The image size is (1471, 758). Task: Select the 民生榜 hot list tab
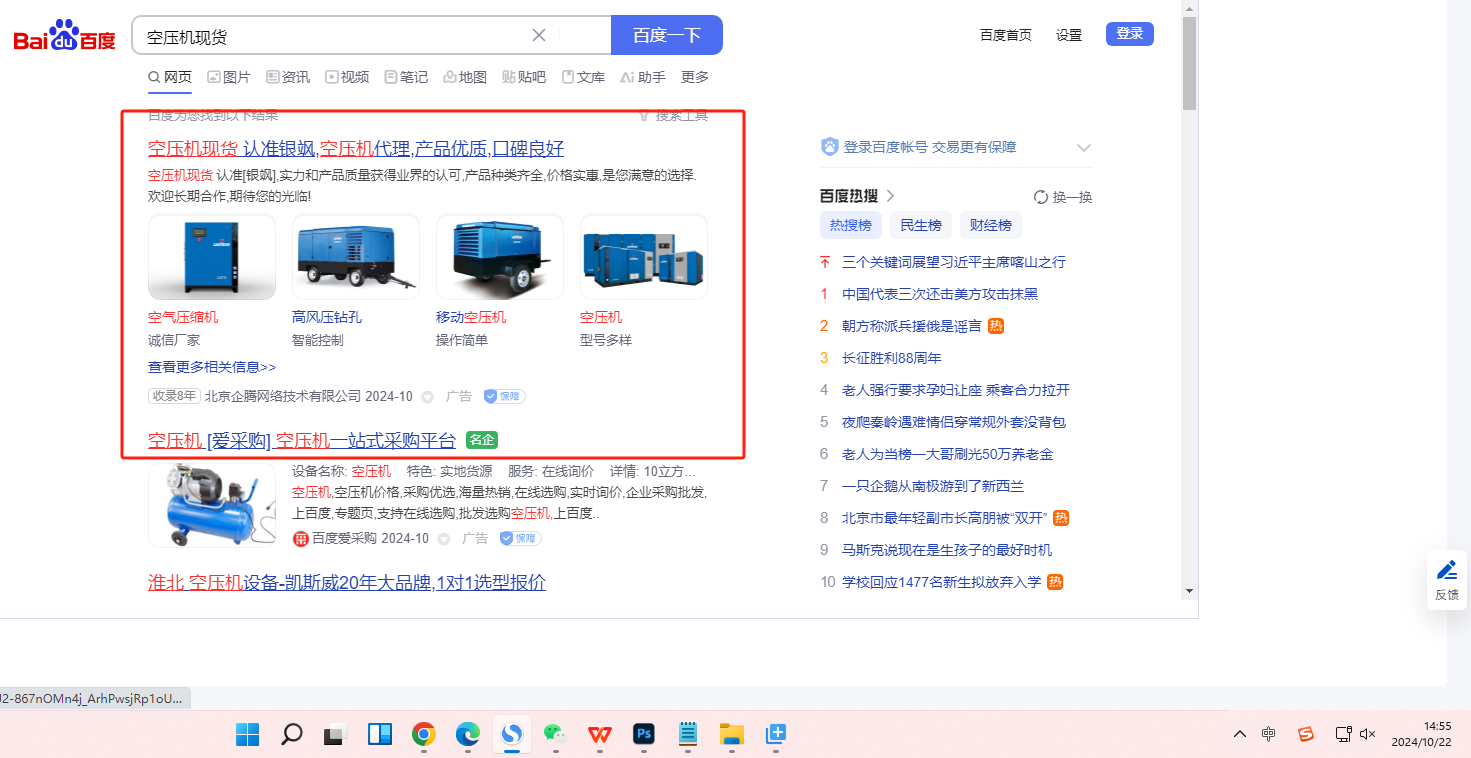tap(921, 225)
